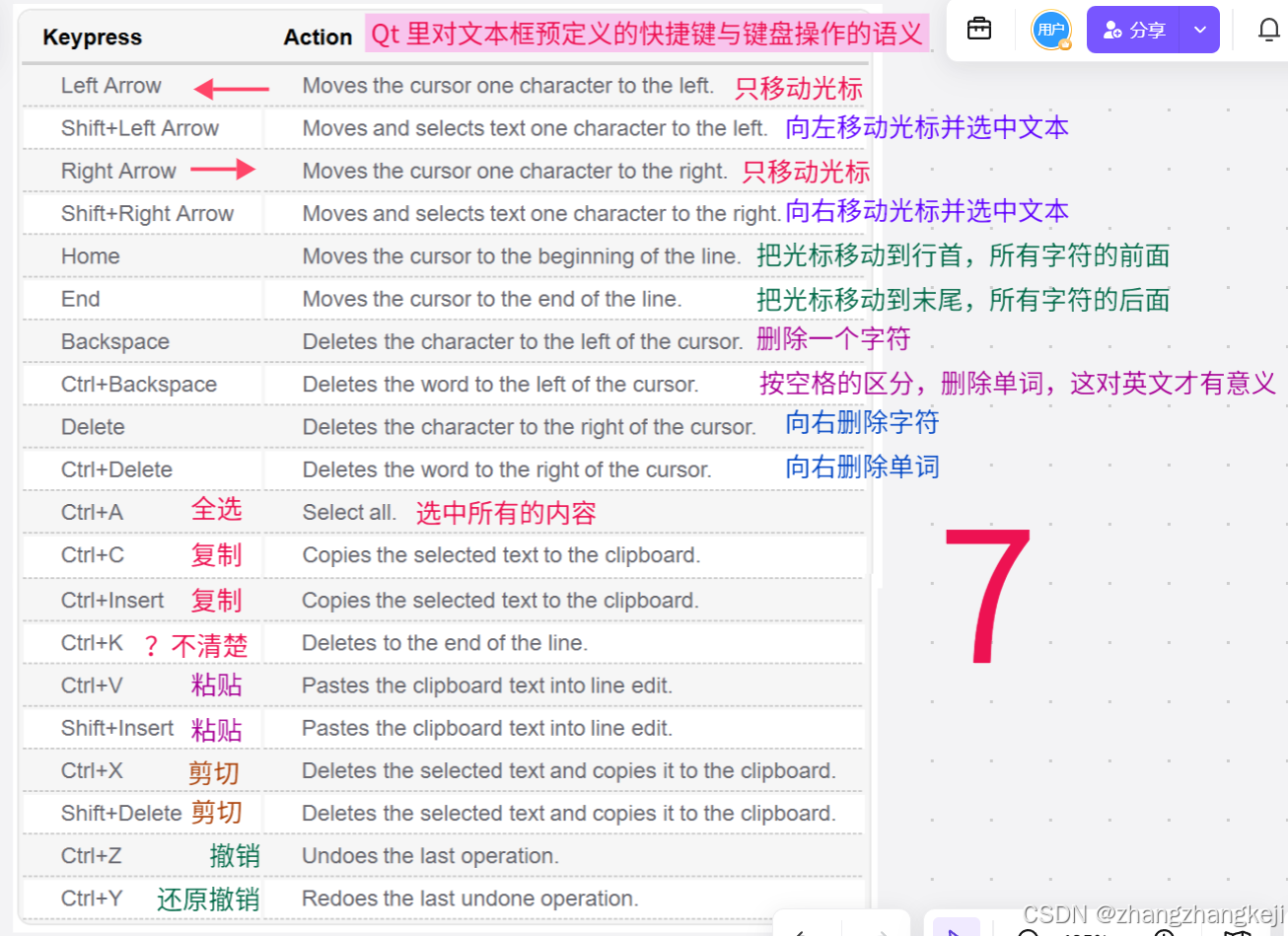Click the annotation '把光标移动到行首，所有字符的前面'
This screenshot has height=936, width=1288.
click(964, 255)
